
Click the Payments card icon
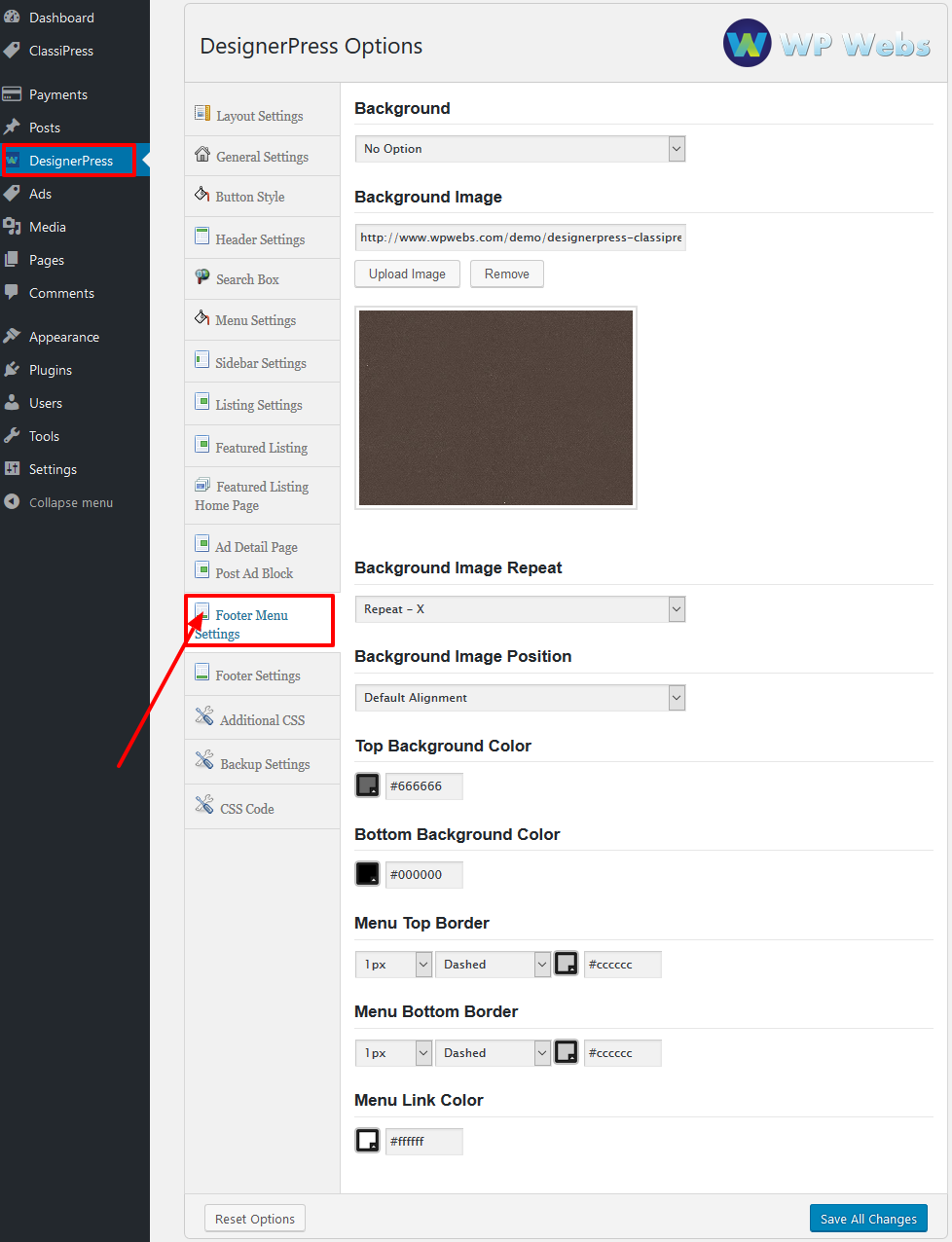12,94
